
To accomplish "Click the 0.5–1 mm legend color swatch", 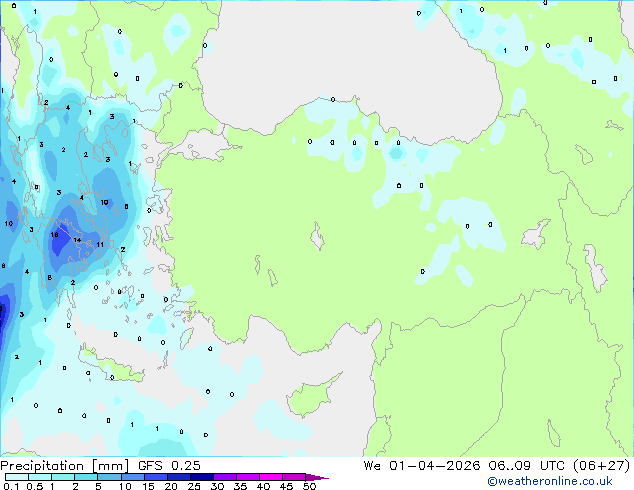I will point(40,477).
